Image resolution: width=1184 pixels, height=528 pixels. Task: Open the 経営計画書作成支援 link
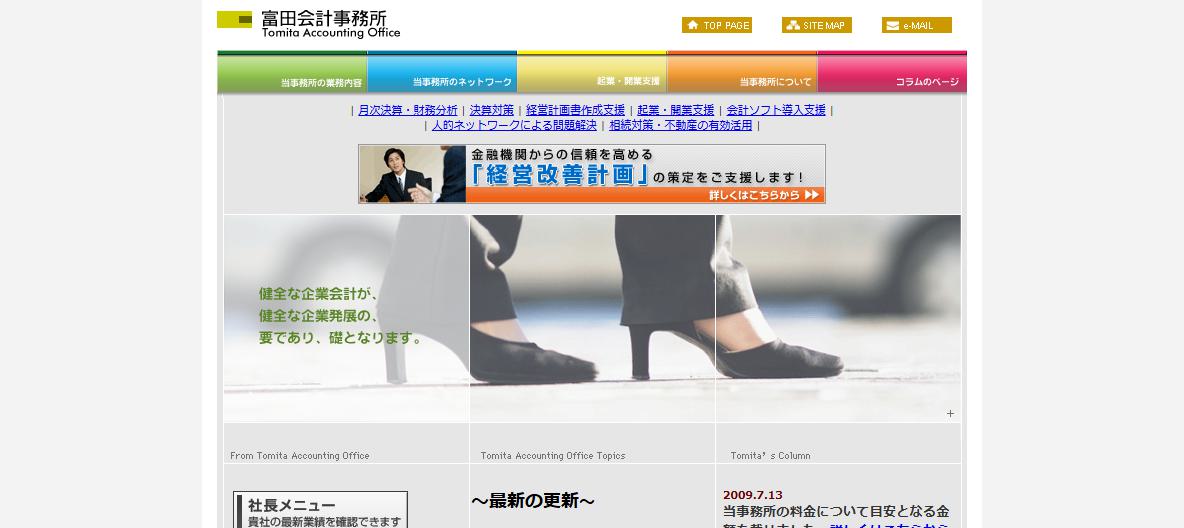(575, 110)
